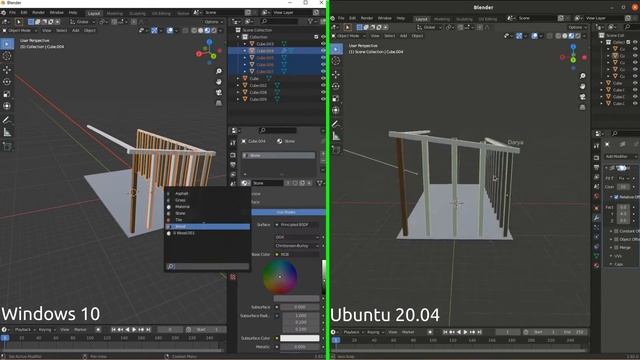640x360 pixels.
Task: Click the material list search field
Action: click(208, 267)
